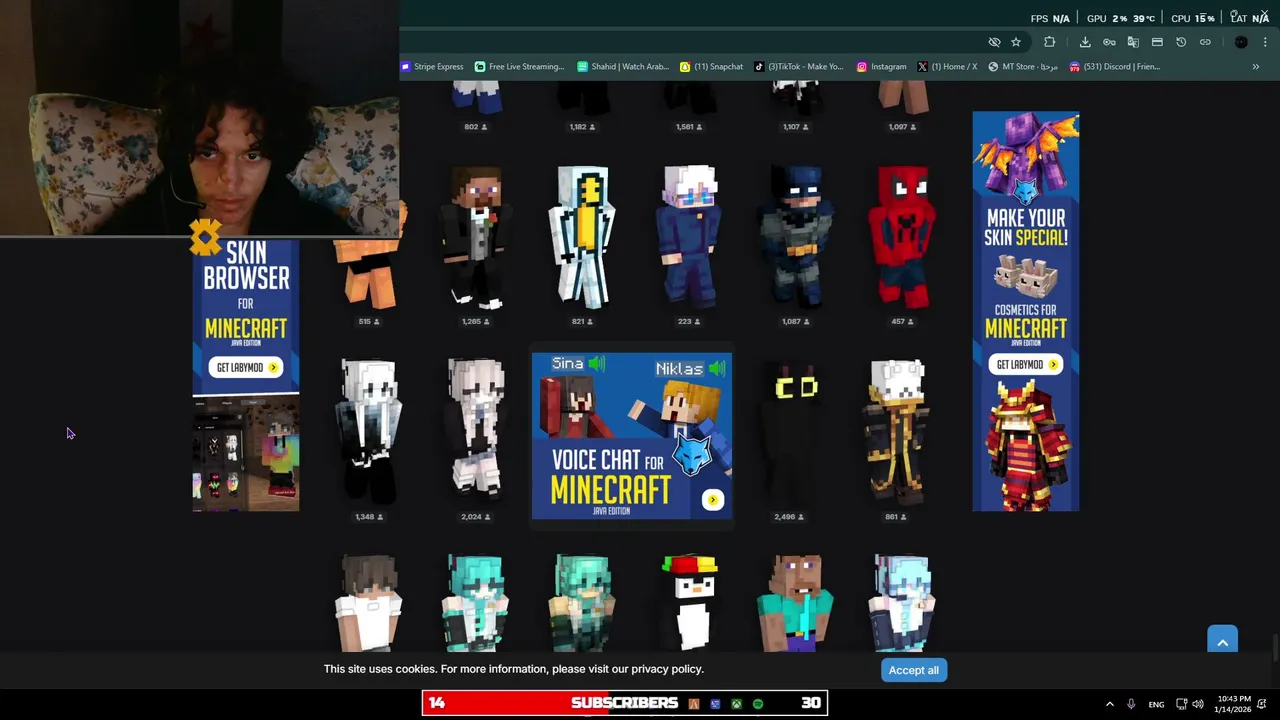The height and width of the screenshot is (720, 1280).
Task: Open the Home / X bookmark
Action: pyautogui.click(x=947, y=67)
